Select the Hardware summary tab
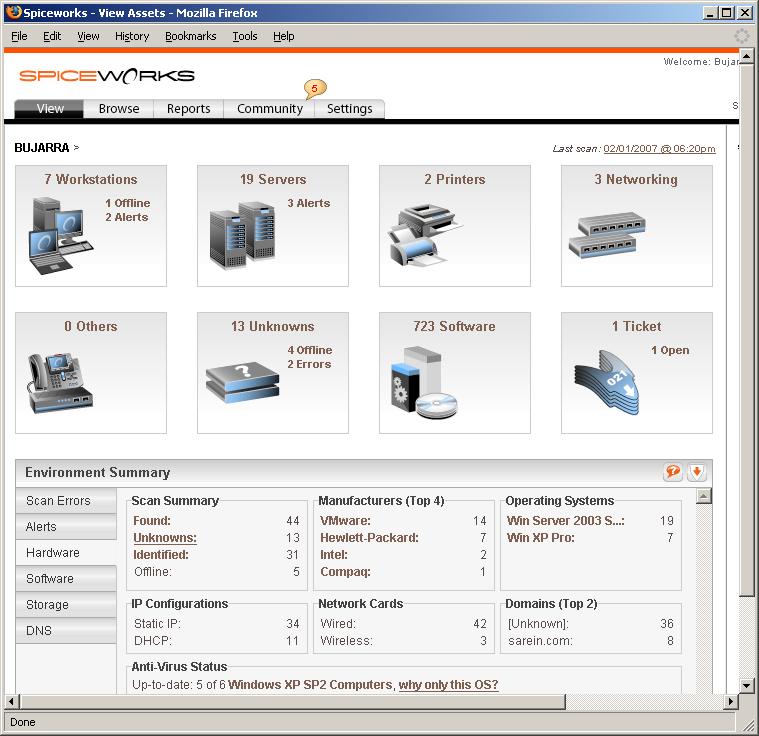759x736 pixels. click(66, 552)
